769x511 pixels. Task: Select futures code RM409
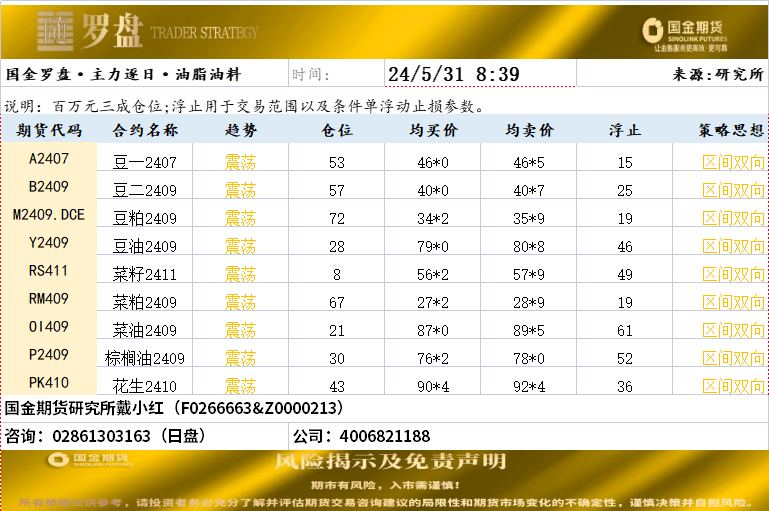[49, 298]
